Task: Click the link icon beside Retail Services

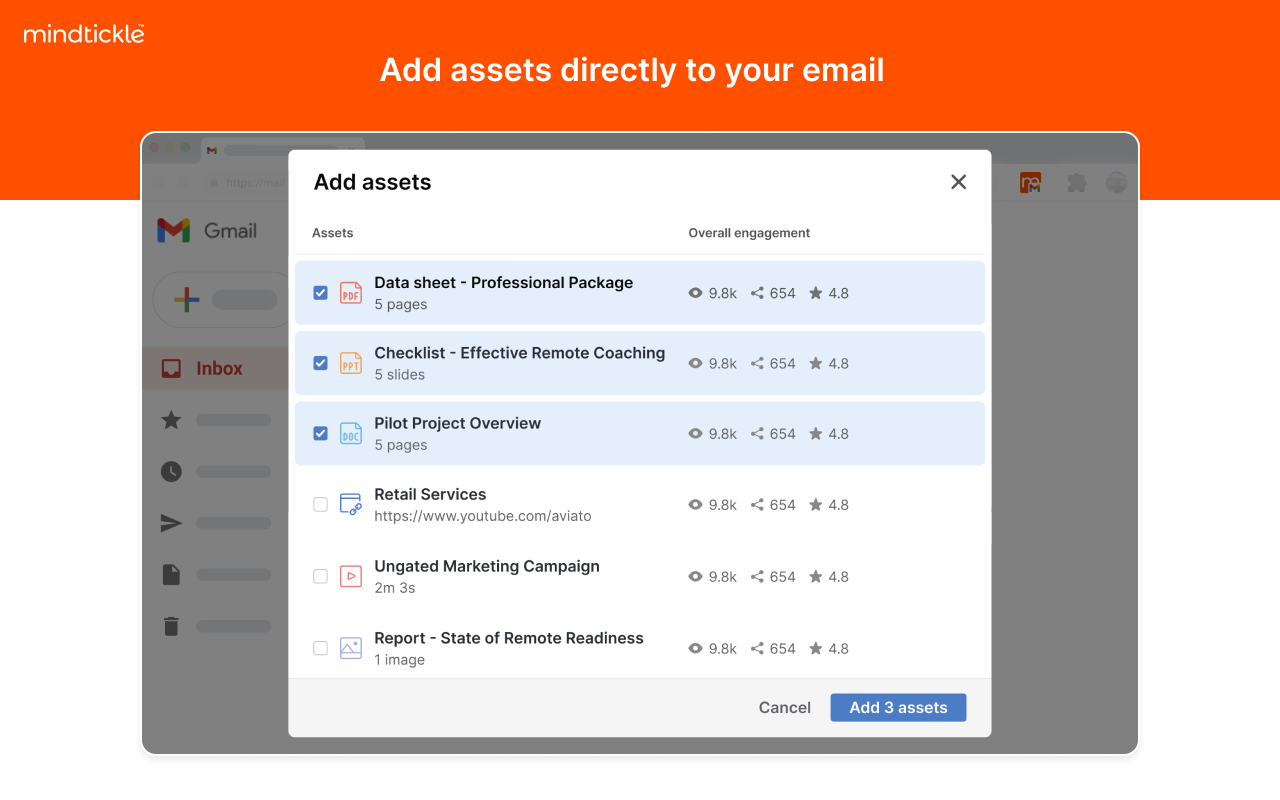Action: tap(351, 504)
